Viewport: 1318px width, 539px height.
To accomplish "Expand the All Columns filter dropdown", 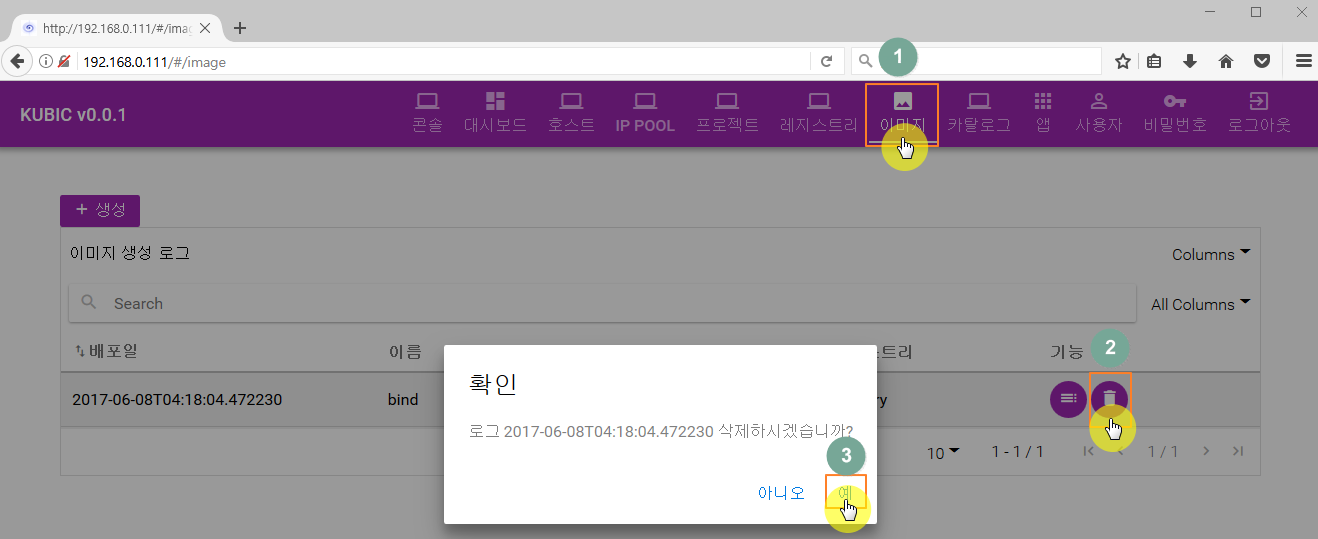I will click(x=1201, y=304).
